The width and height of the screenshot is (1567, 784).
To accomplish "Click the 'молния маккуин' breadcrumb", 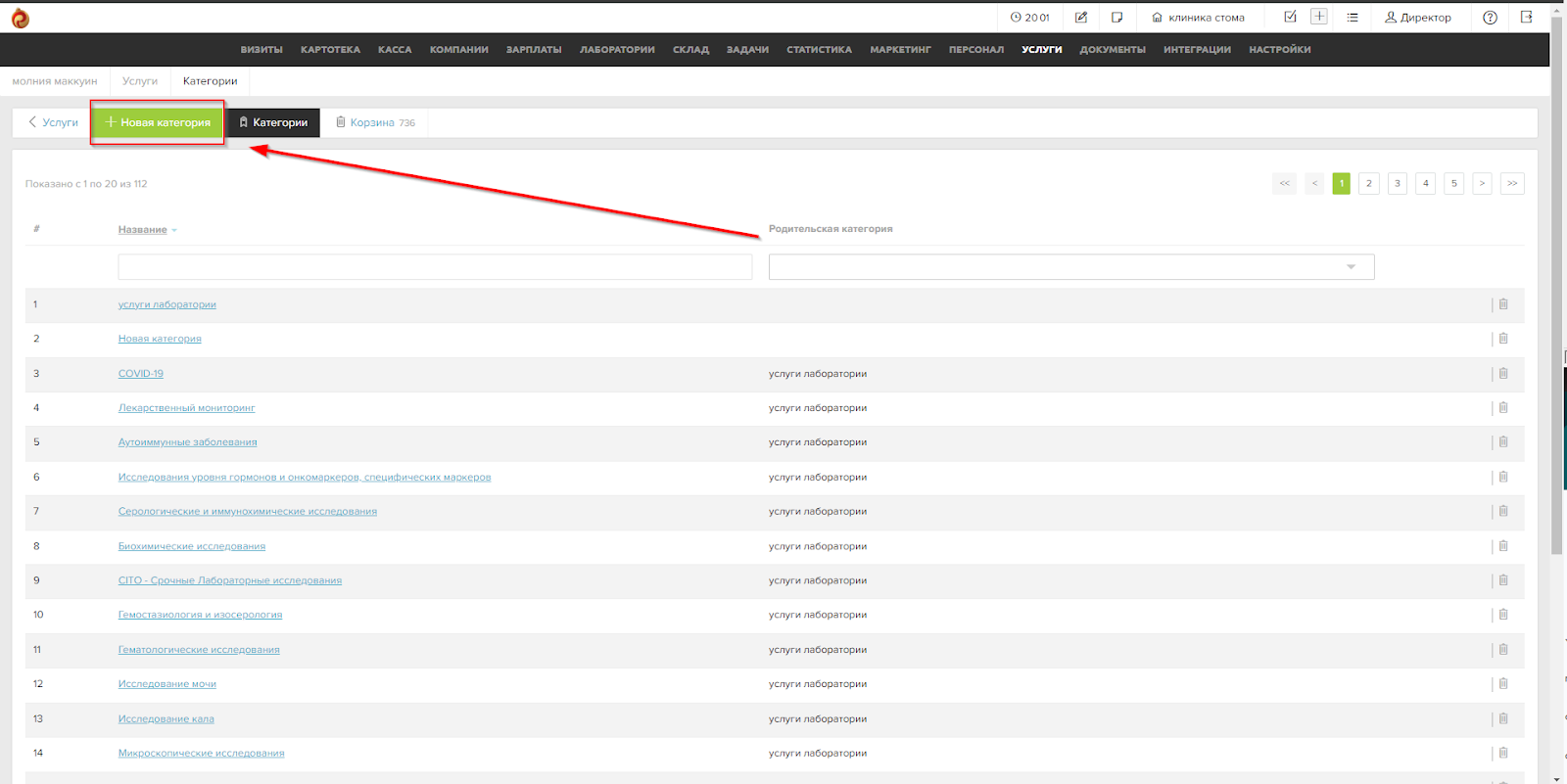I will point(55,81).
